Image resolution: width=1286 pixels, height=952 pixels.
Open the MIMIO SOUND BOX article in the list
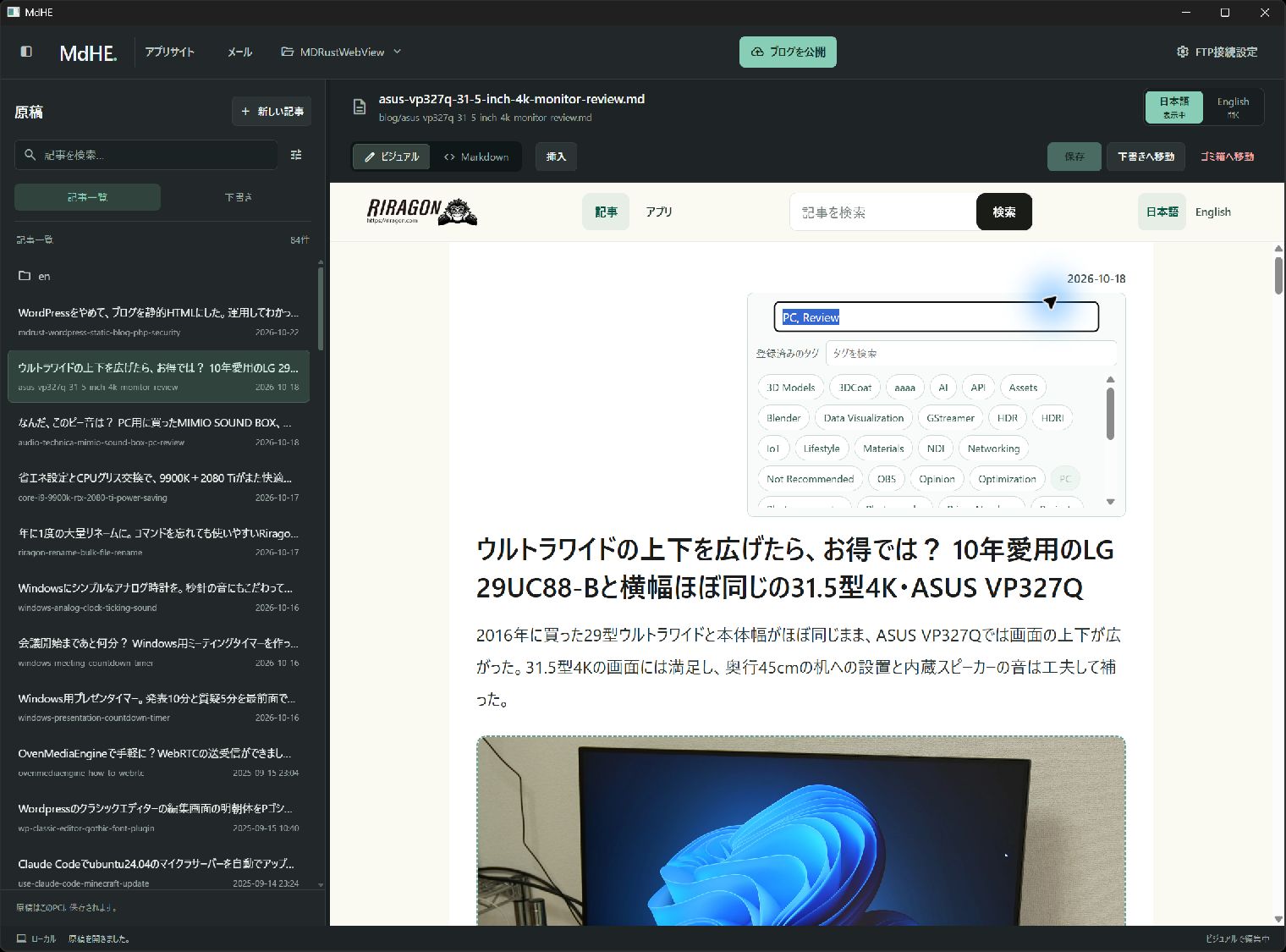click(x=159, y=431)
